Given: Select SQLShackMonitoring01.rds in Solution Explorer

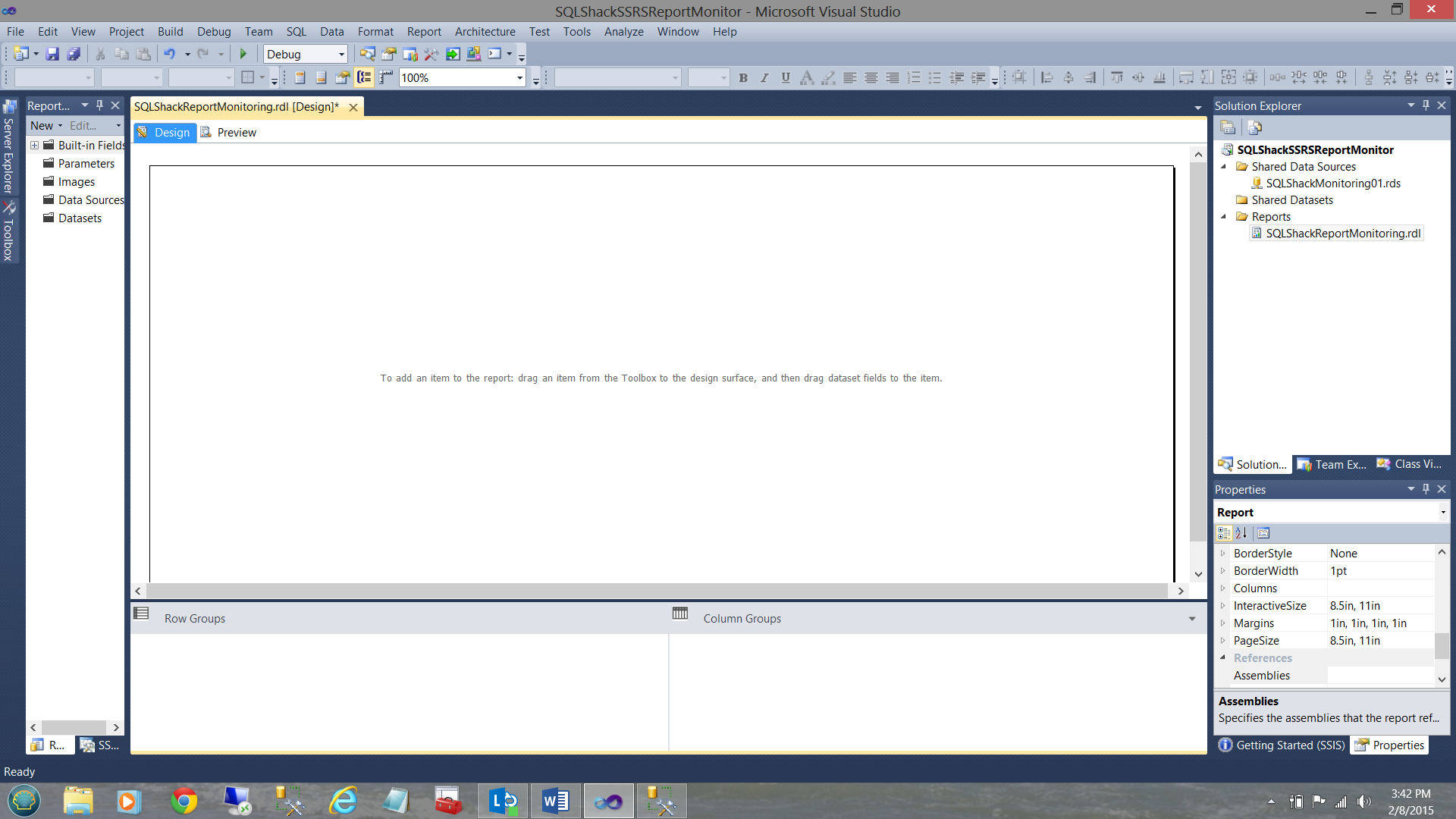Looking at the screenshot, I should tap(1332, 184).
